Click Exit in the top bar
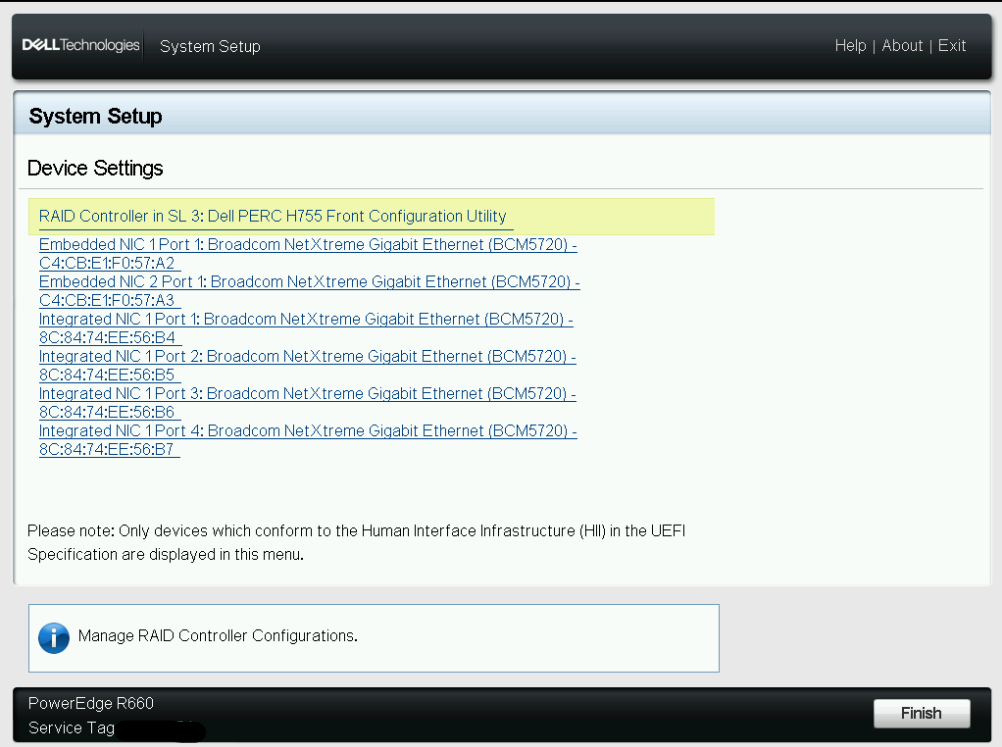 click(x=952, y=46)
